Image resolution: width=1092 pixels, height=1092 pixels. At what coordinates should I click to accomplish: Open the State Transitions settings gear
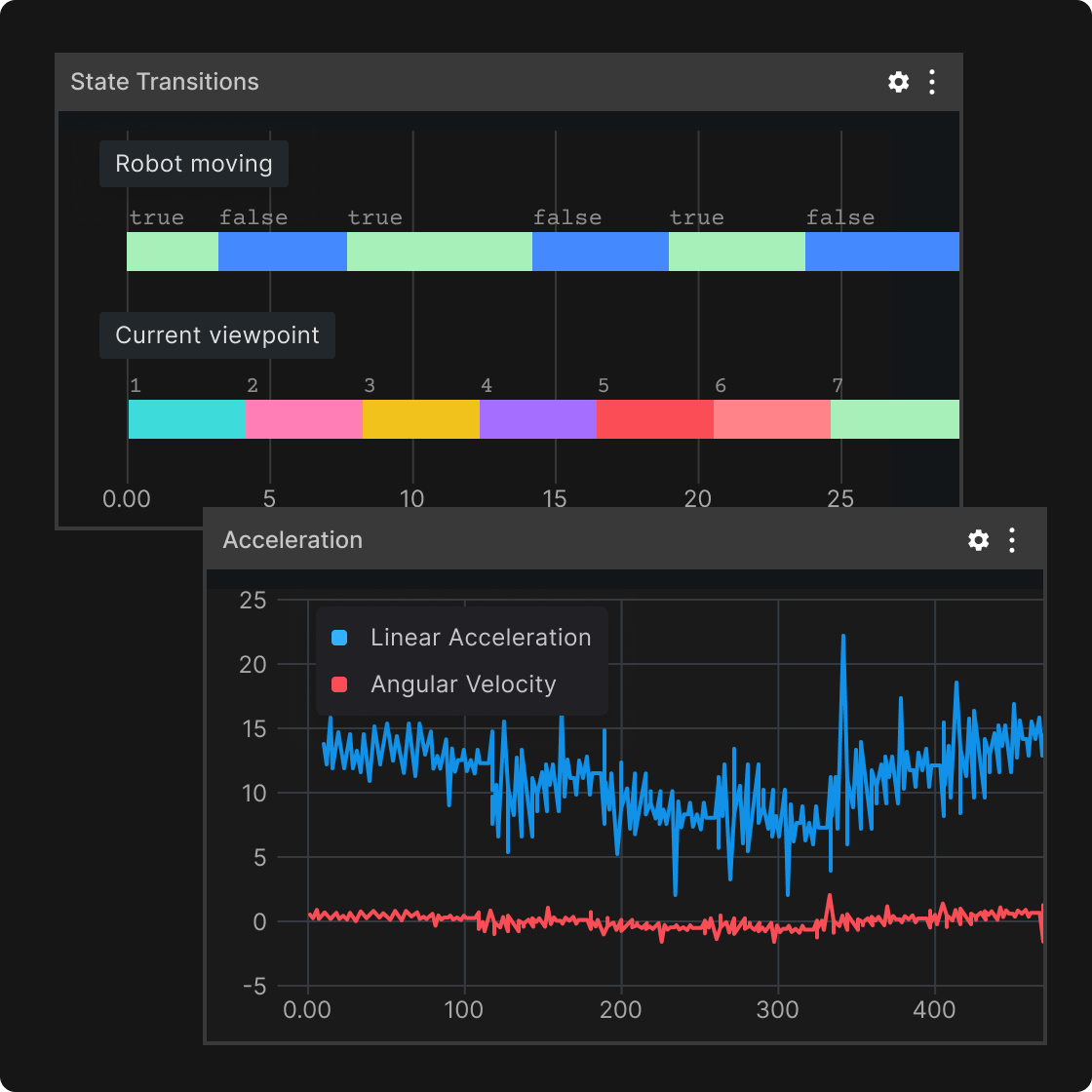897,82
